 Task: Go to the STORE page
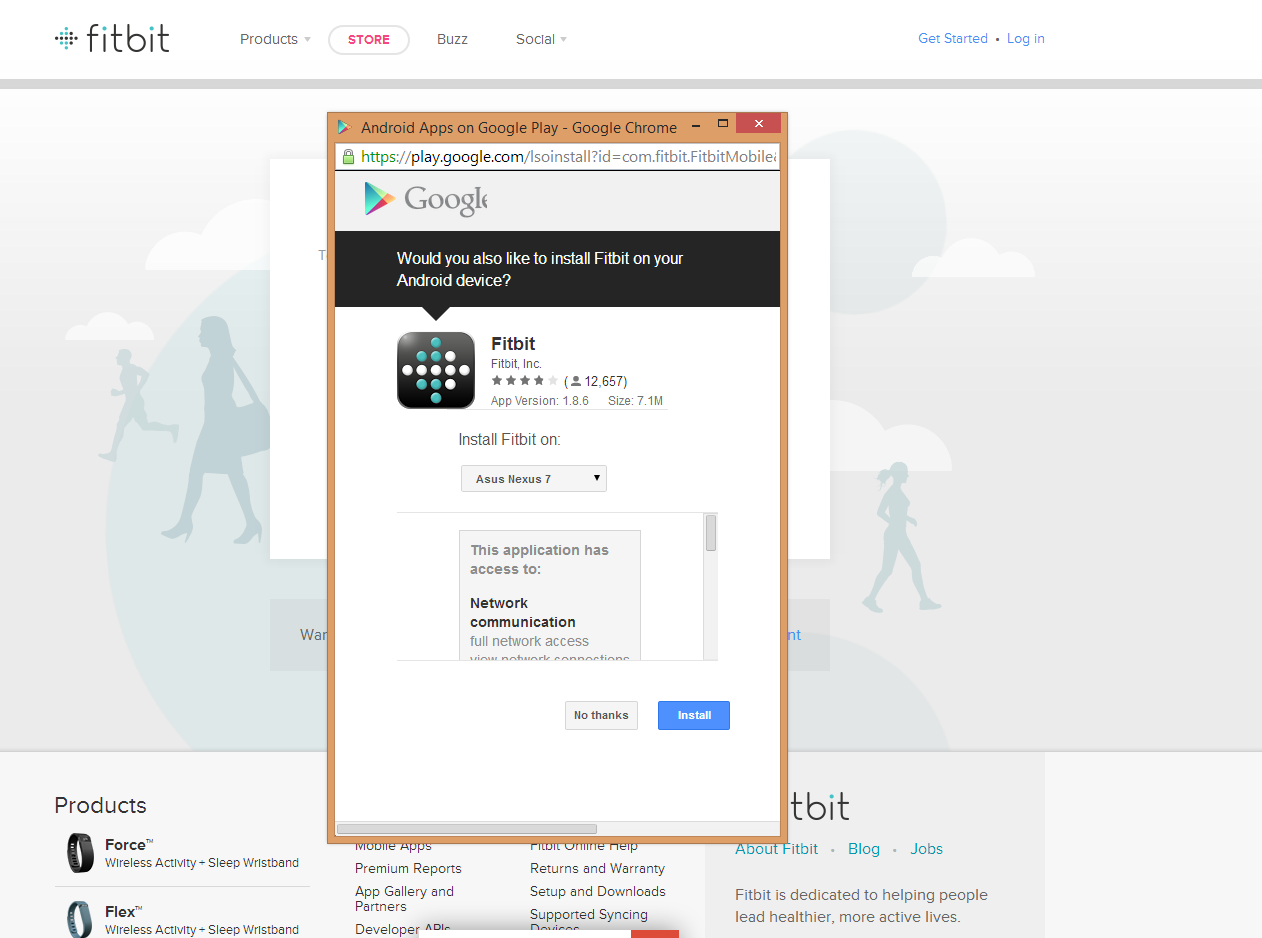(x=369, y=40)
